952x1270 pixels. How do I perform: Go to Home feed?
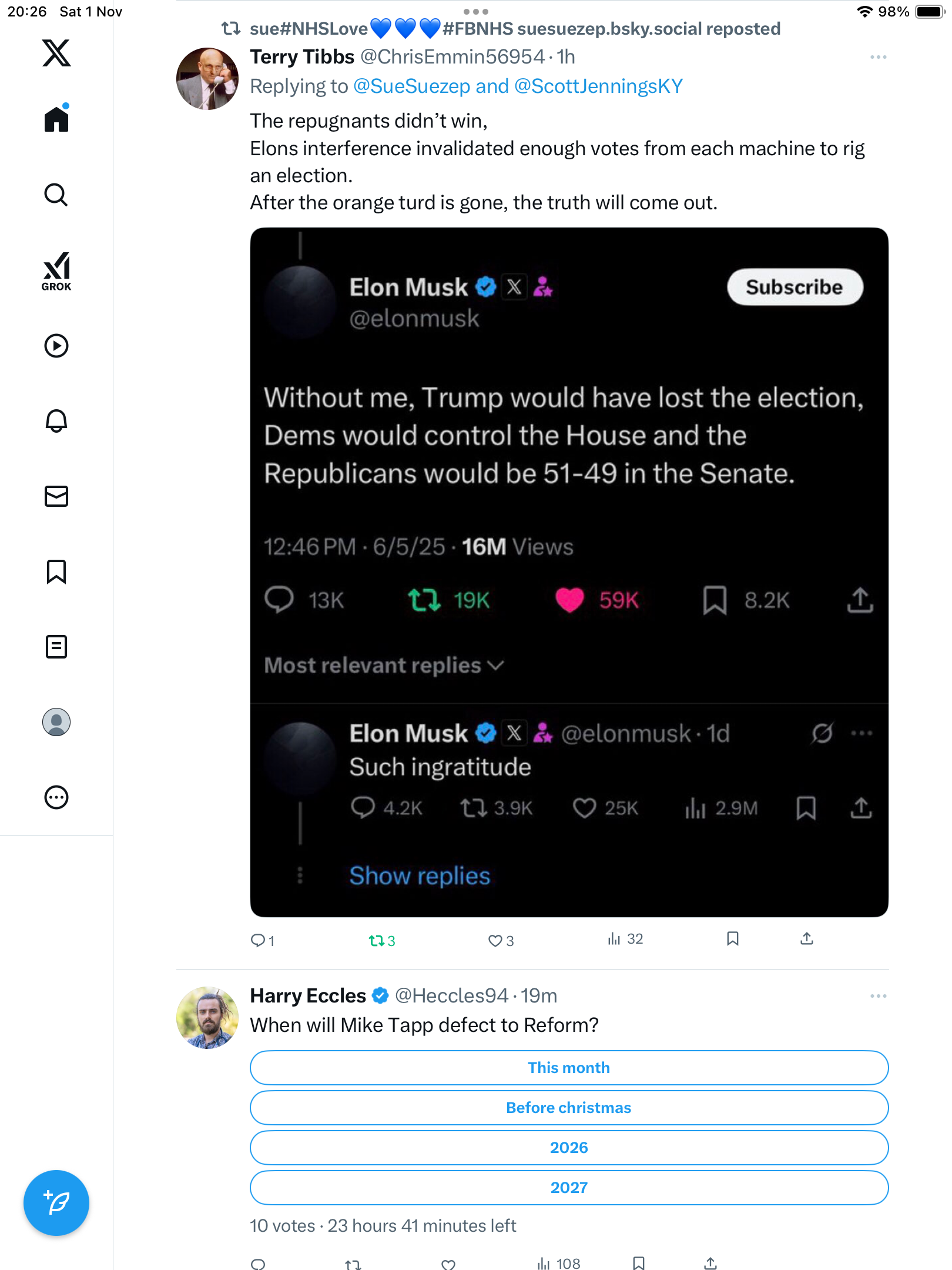coord(56,119)
